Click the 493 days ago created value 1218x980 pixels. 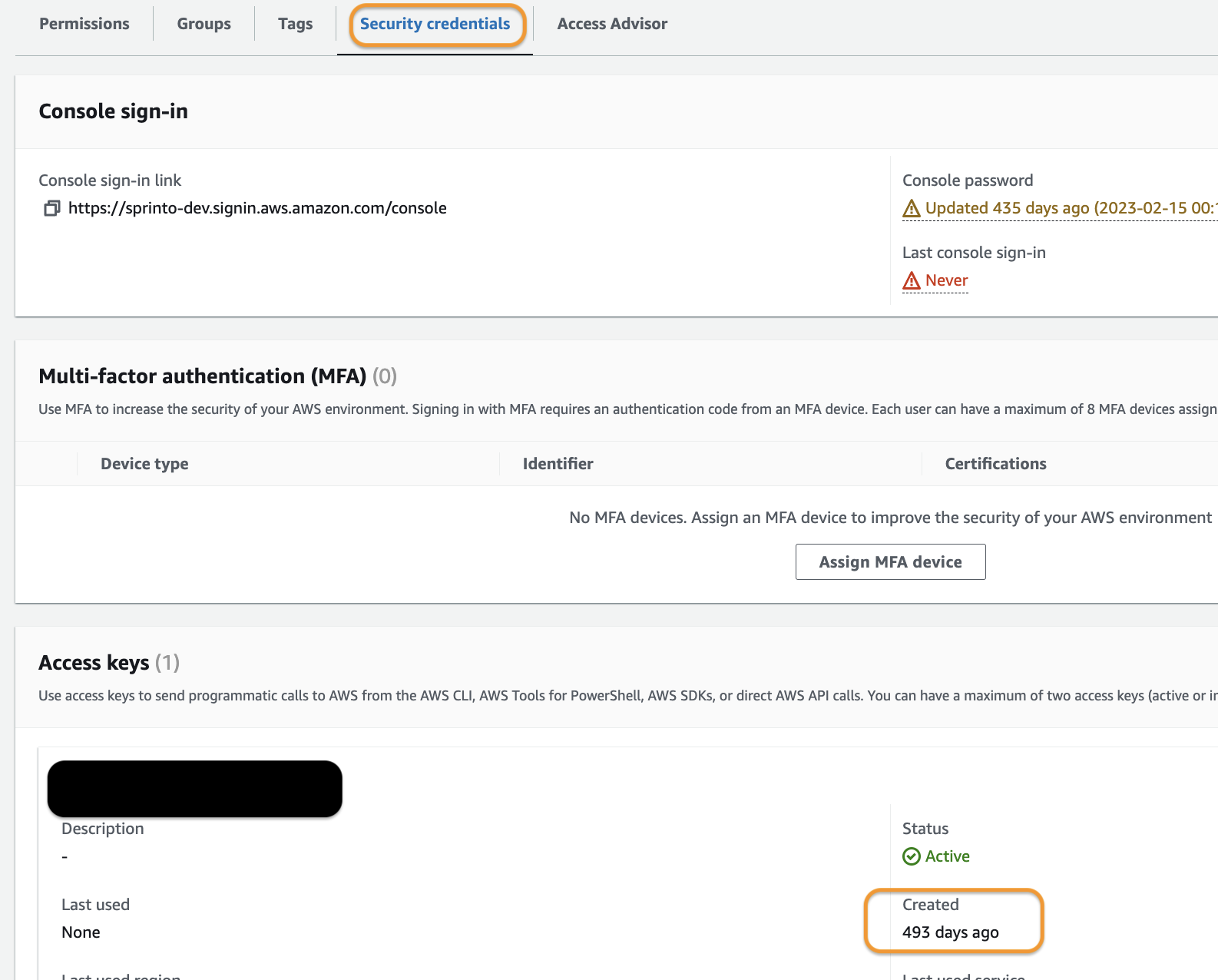[951, 932]
